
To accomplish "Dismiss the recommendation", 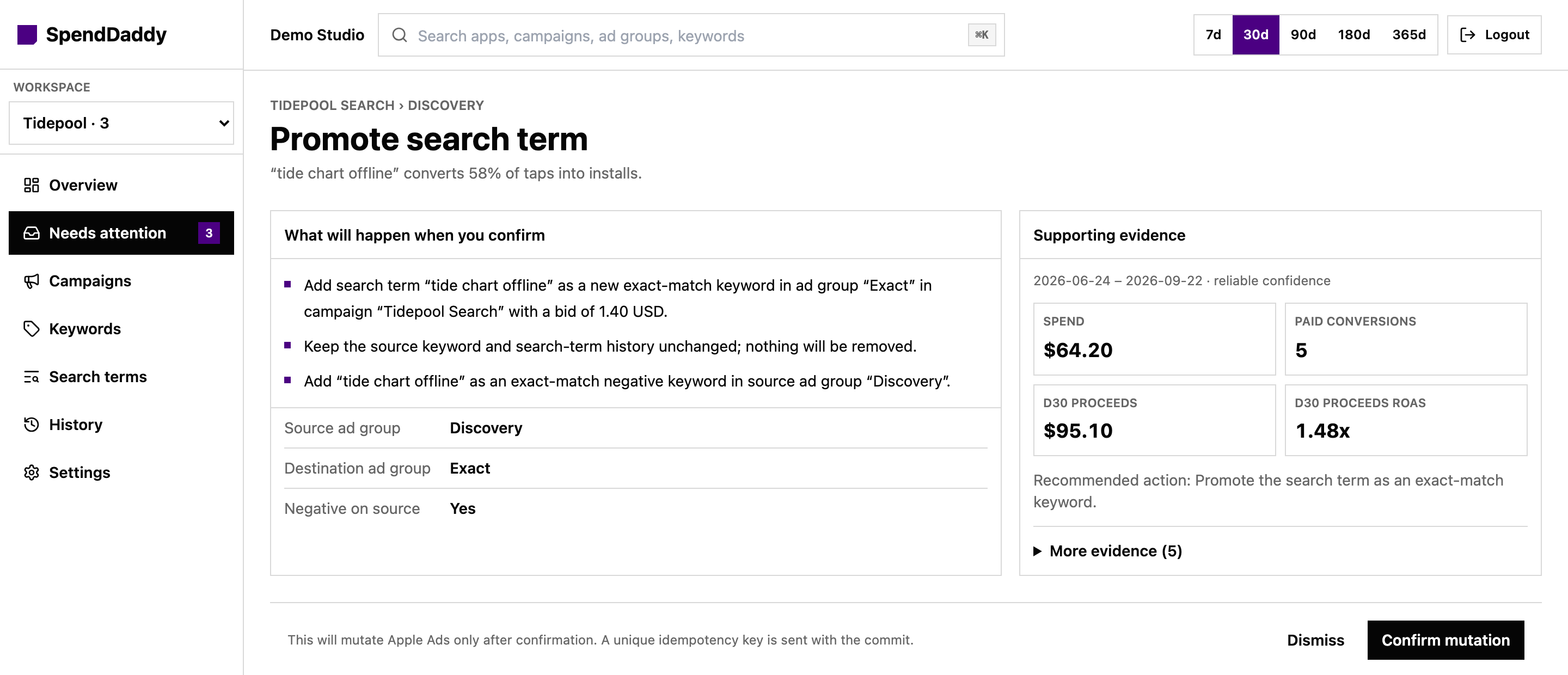I will coord(1315,640).
